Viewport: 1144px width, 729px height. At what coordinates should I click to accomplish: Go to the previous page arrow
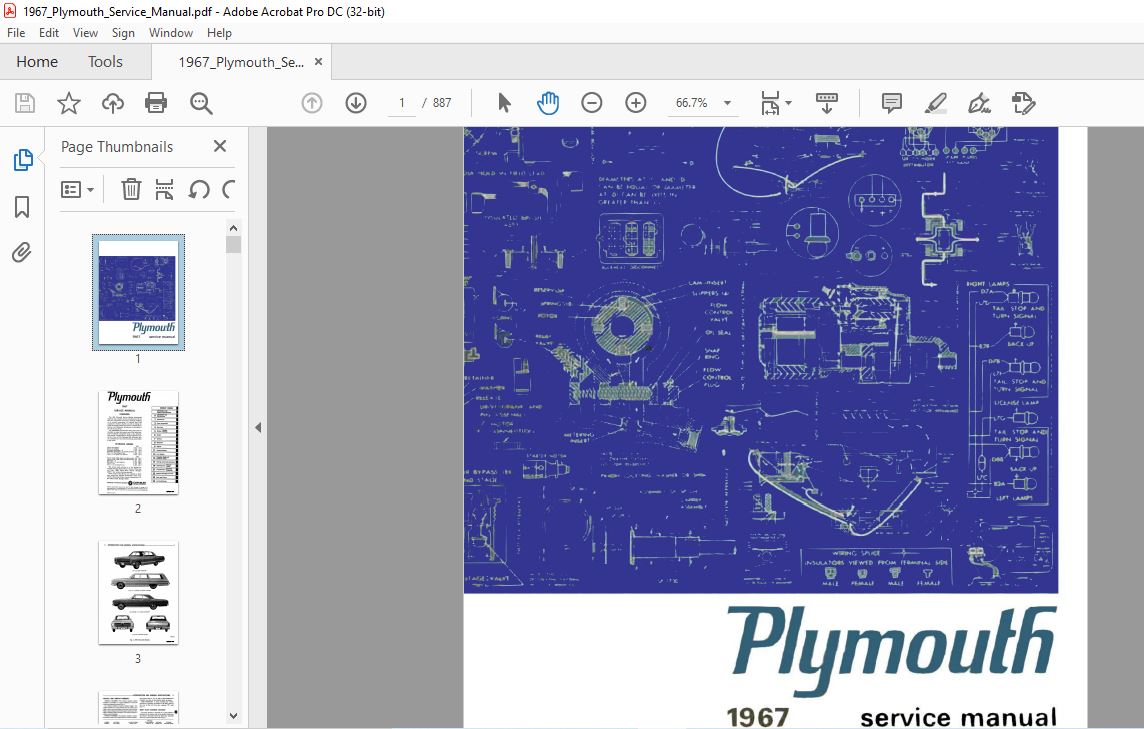point(312,103)
